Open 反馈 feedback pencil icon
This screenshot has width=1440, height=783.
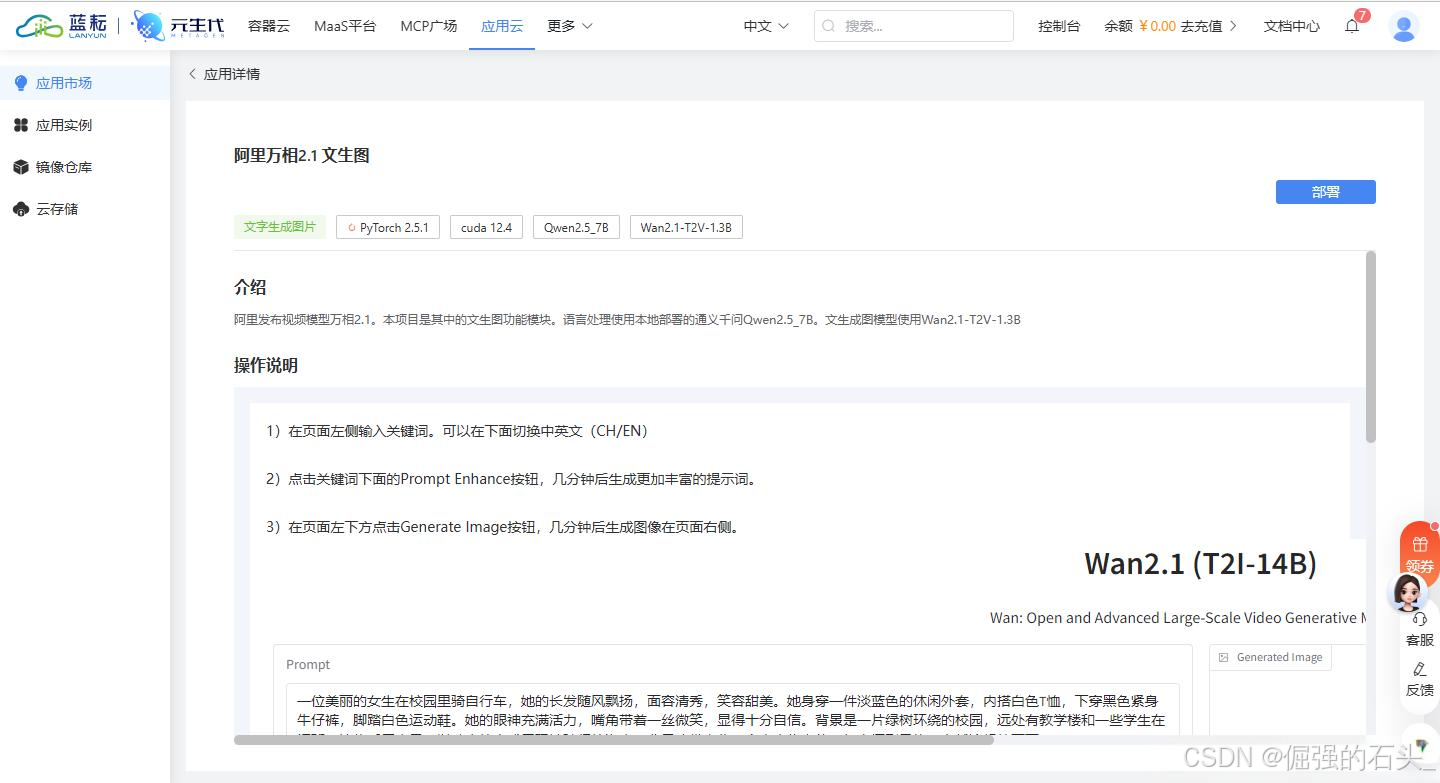click(1420, 669)
